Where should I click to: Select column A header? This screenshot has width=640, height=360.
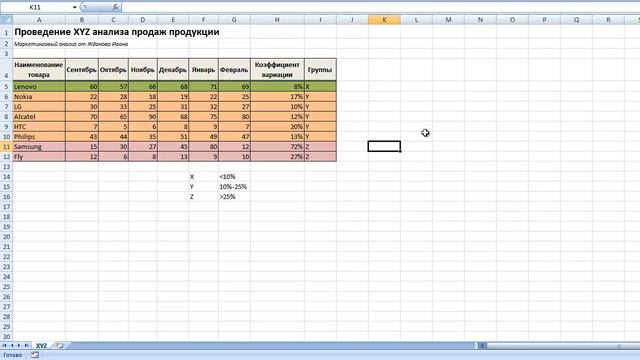click(39, 20)
